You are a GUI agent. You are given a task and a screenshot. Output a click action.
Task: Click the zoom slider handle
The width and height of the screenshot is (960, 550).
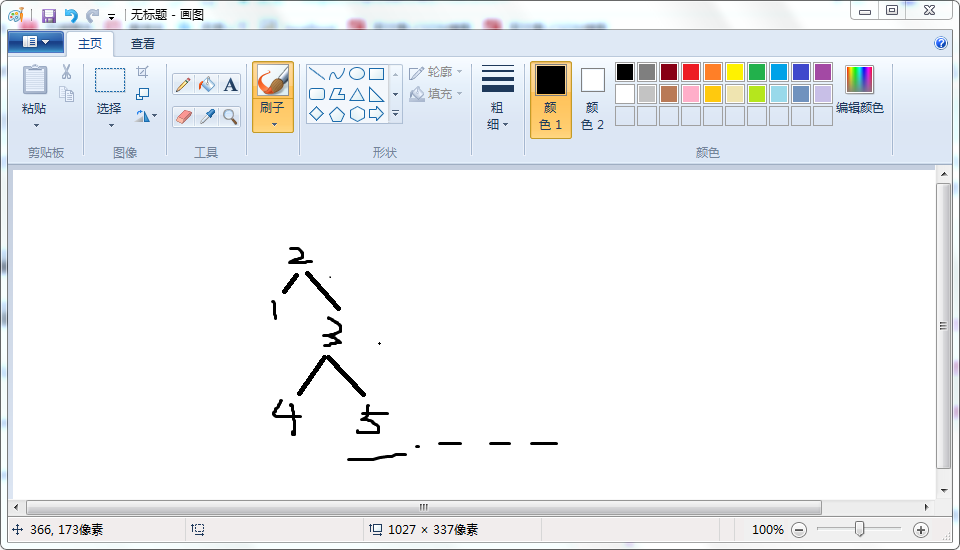tap(860, 529)
